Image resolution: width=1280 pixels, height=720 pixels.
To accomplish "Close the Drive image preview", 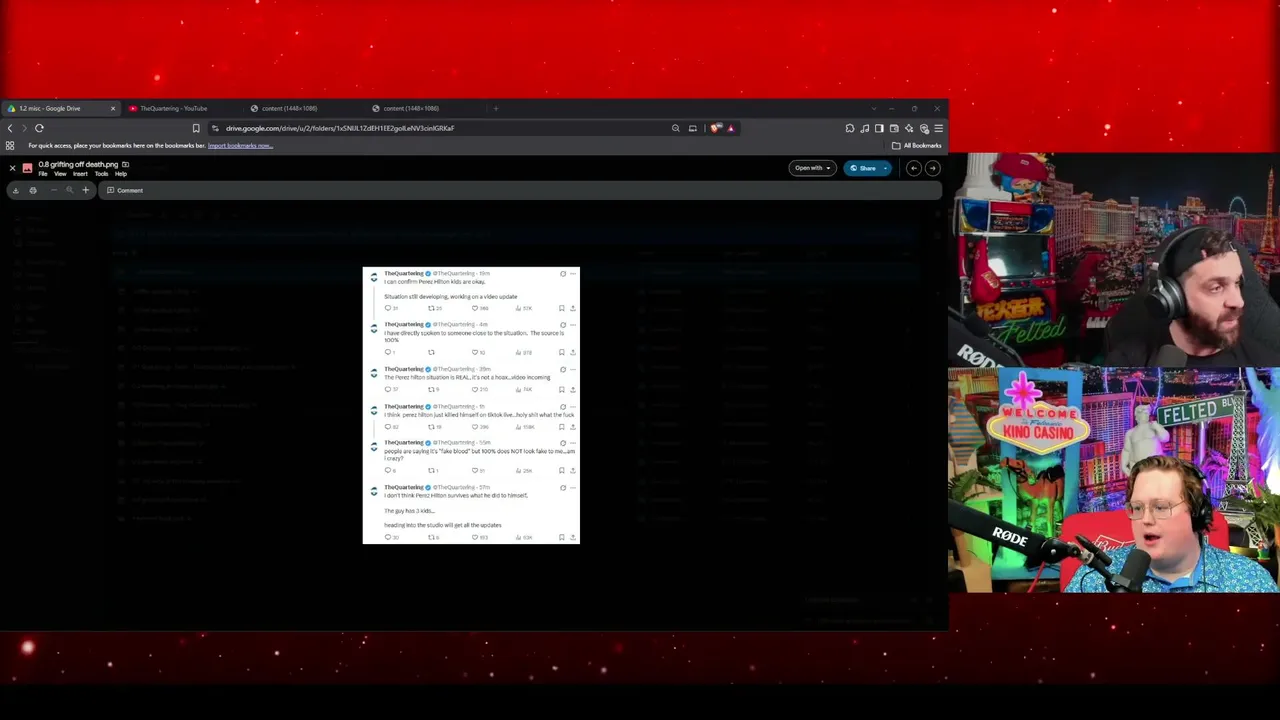I will (12, 168).
